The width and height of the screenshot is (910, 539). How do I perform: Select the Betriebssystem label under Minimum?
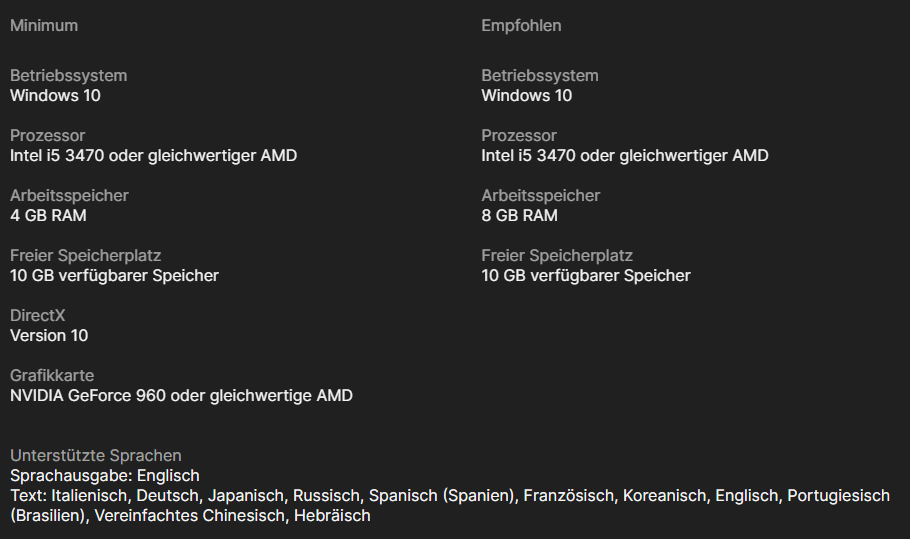(x=68, y=76)
